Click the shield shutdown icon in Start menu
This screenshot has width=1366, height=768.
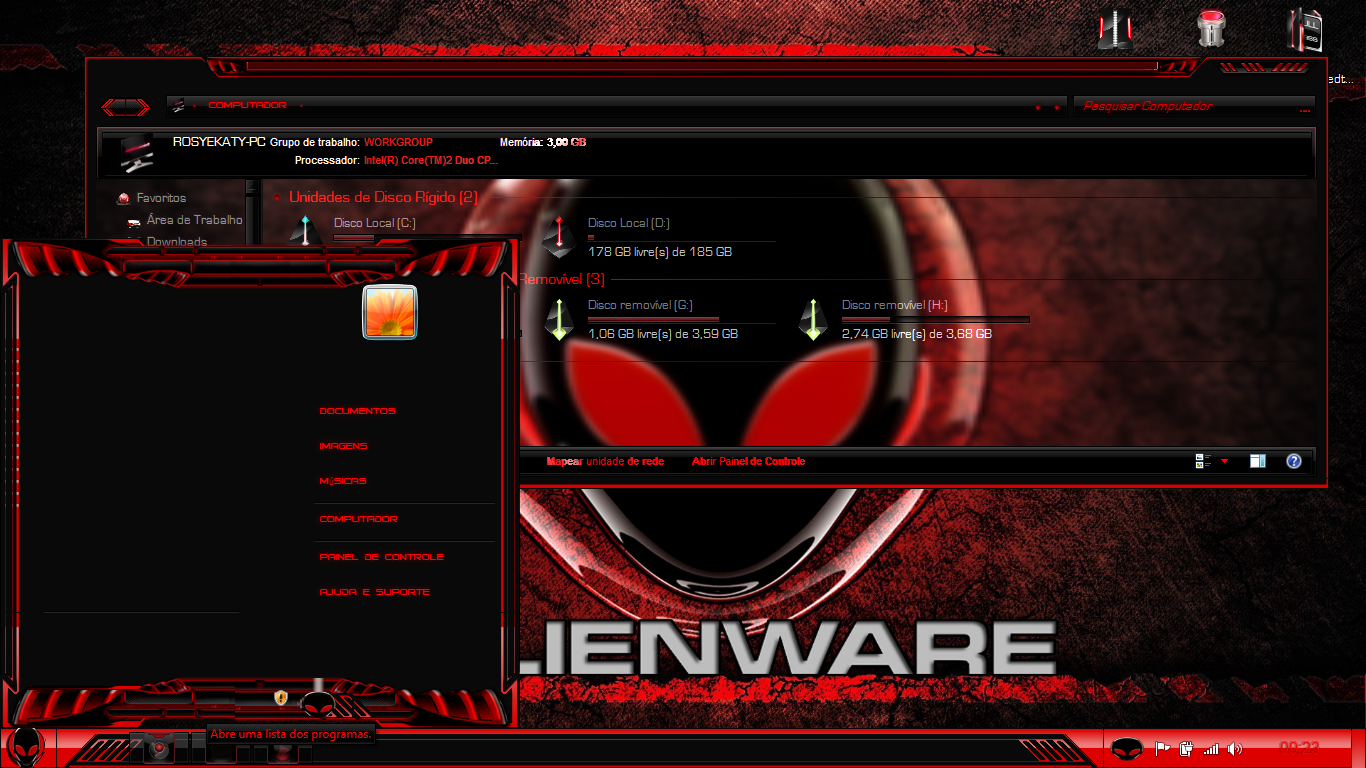[281, 697]
